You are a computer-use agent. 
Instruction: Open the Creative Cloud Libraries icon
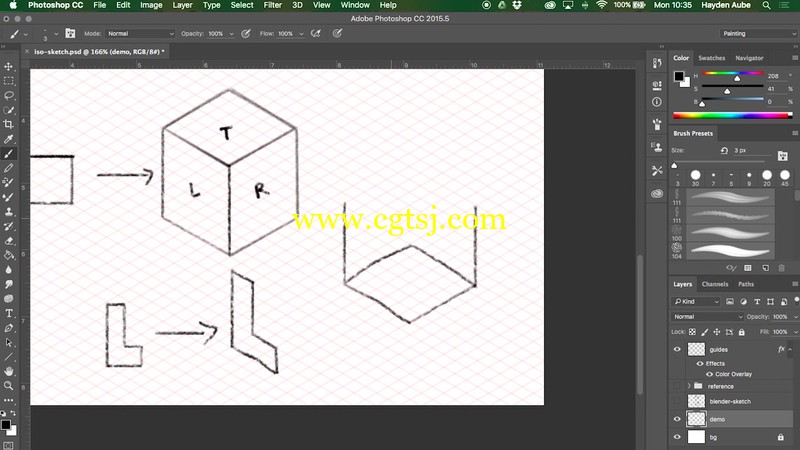pyautogui.click(x=657, y=193)
